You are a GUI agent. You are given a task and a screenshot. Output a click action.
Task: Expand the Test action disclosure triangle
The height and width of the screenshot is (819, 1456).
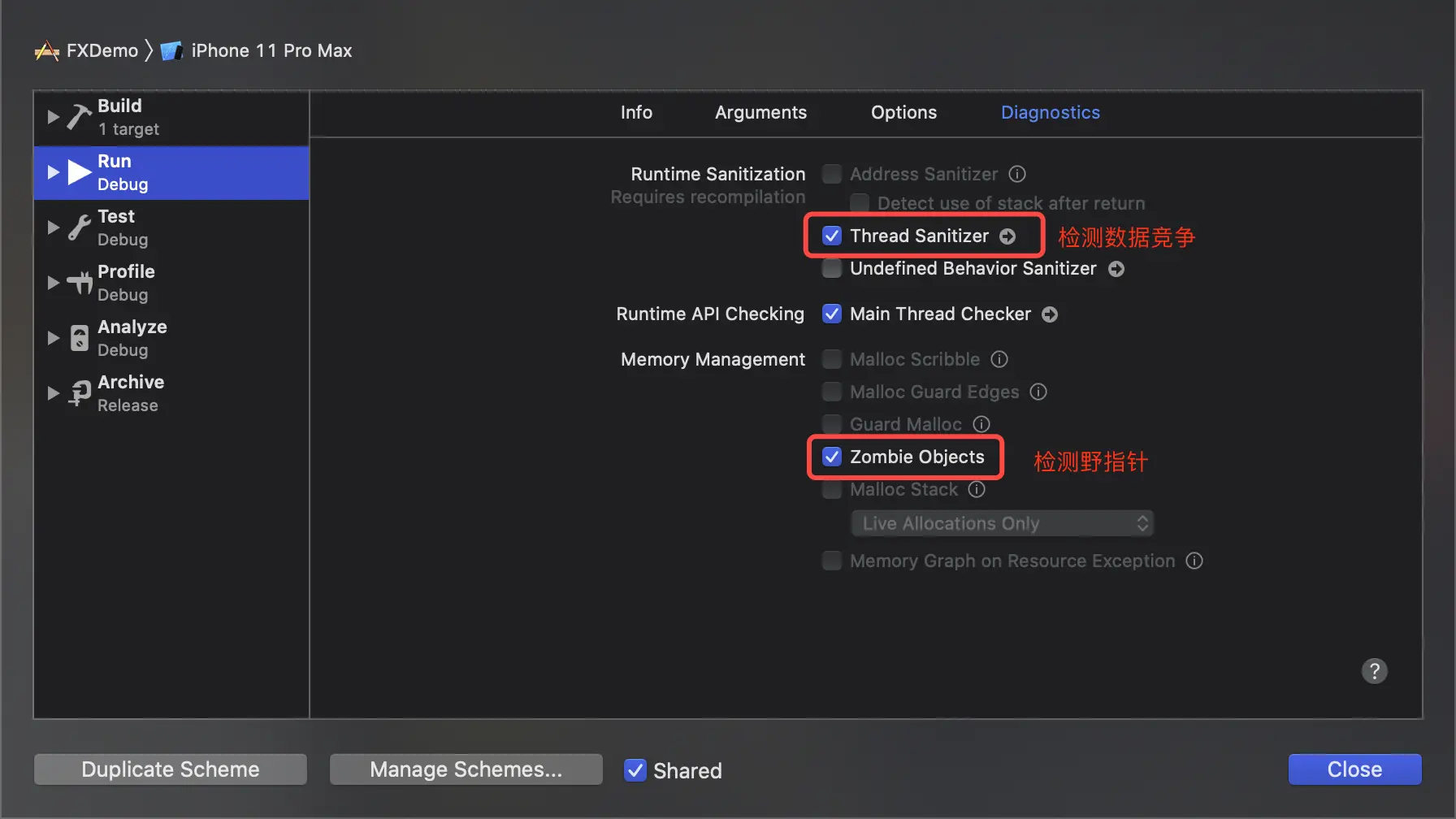(x=54, y=227)
